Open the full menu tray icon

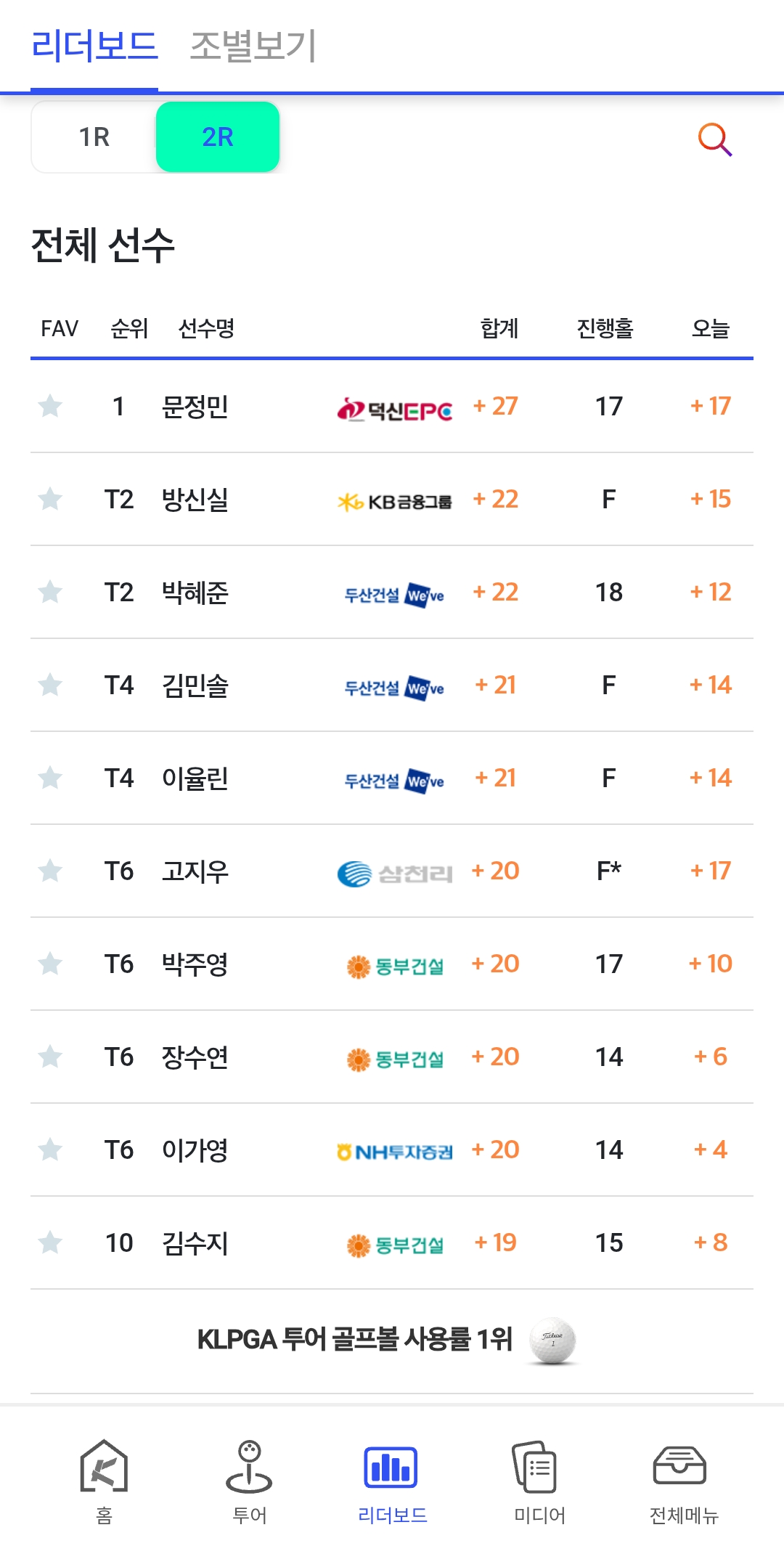[x=679, y=1467]
